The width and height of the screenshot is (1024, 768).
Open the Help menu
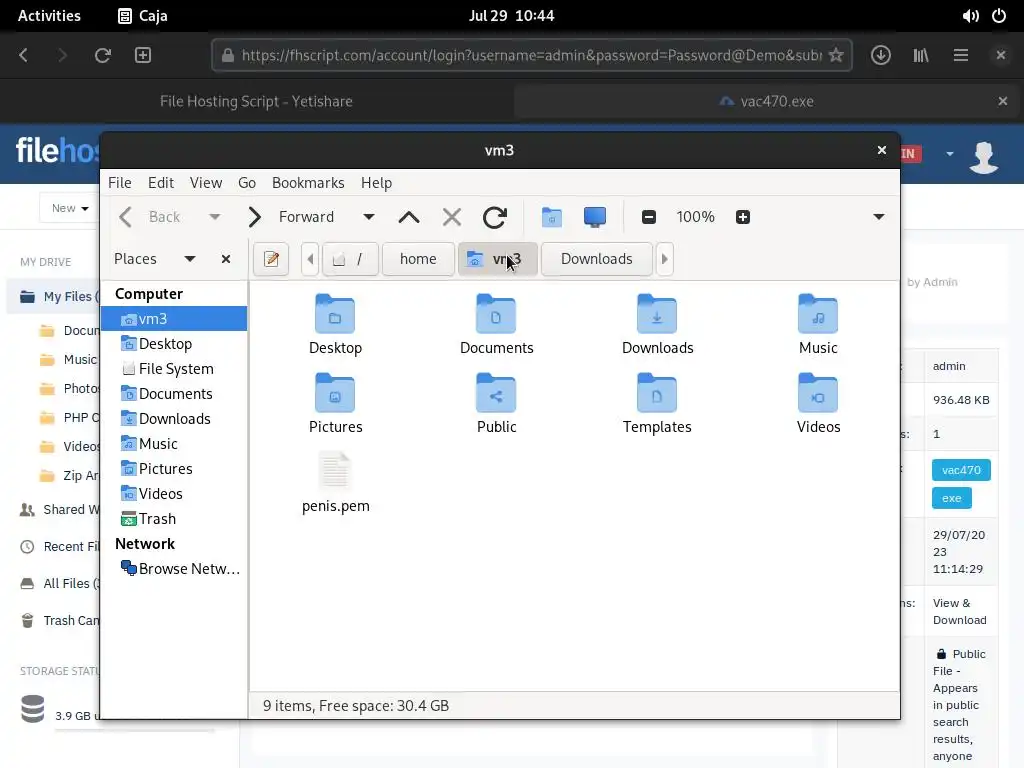pyautogui.click(x=376, y=183)
